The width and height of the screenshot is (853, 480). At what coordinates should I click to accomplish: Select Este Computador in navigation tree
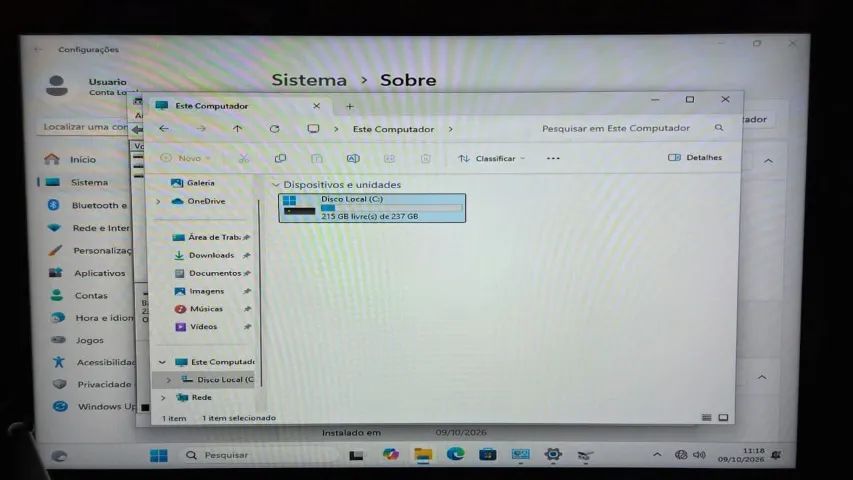215,362
